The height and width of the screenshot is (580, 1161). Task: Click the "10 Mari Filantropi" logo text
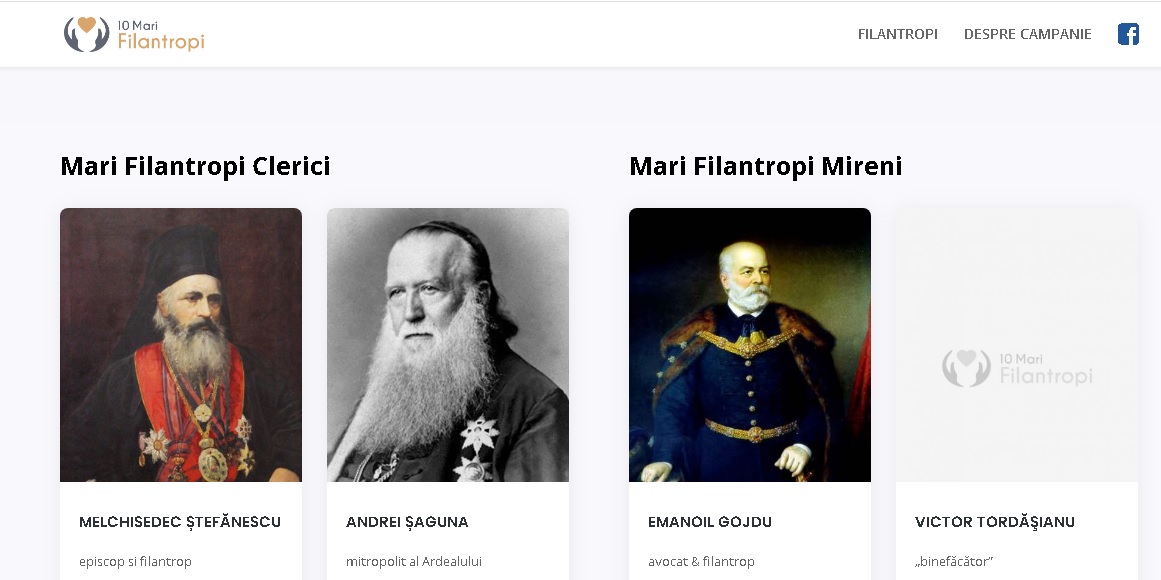(x=160, y=34)
